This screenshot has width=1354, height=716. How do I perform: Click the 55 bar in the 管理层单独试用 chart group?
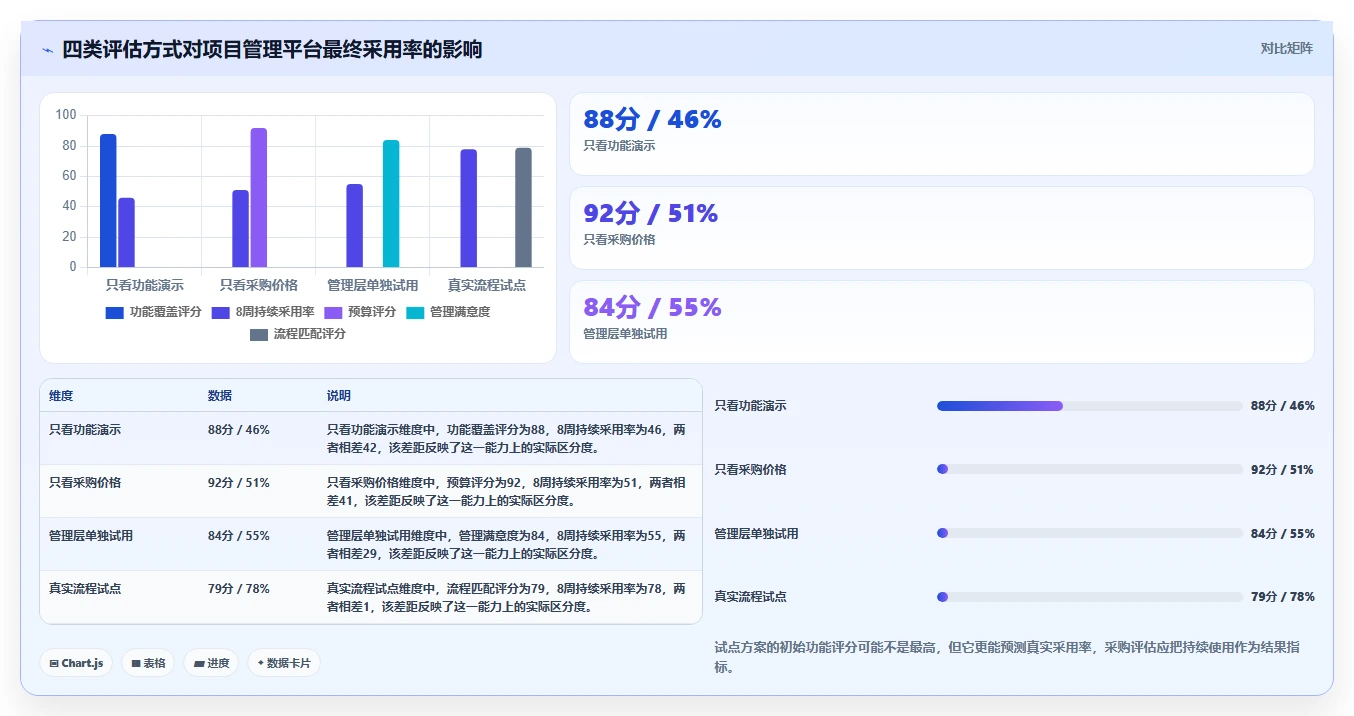coord(354,225)
